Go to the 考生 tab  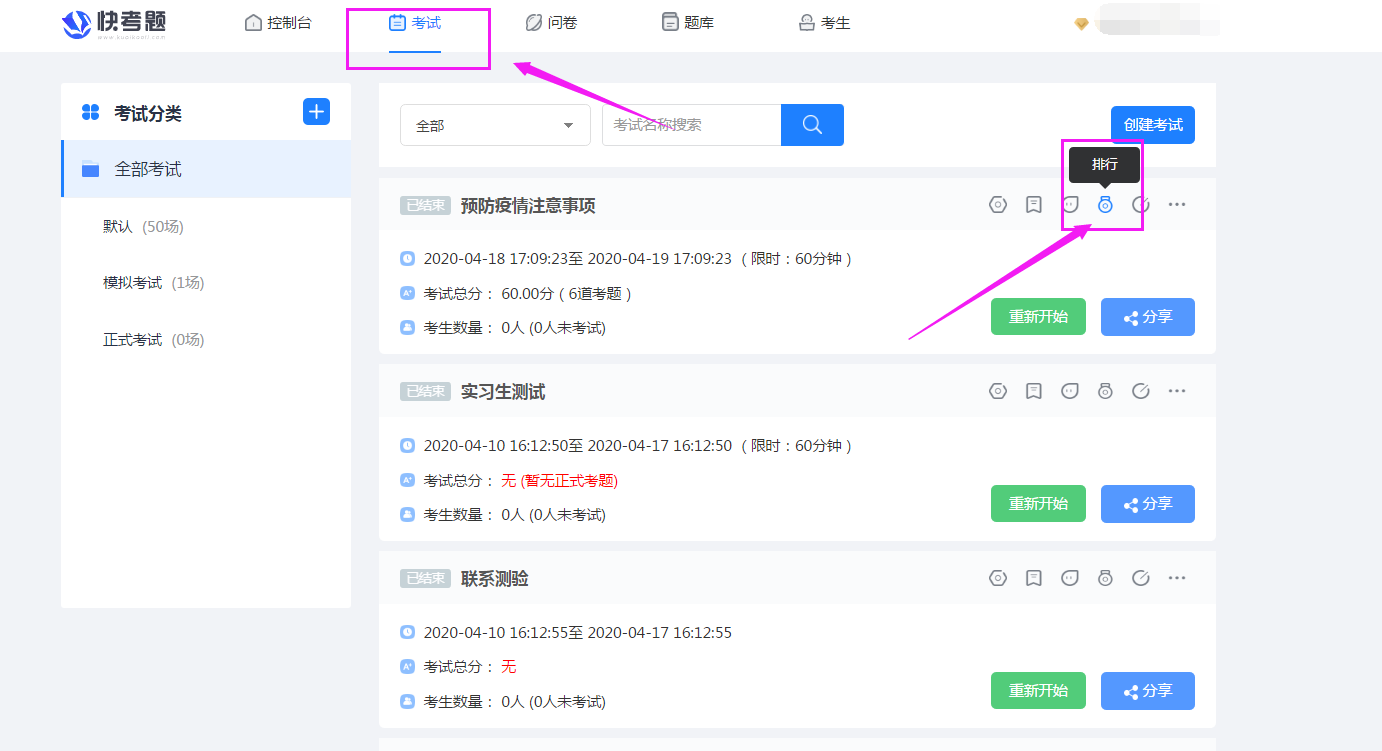(x=824, y=23)
